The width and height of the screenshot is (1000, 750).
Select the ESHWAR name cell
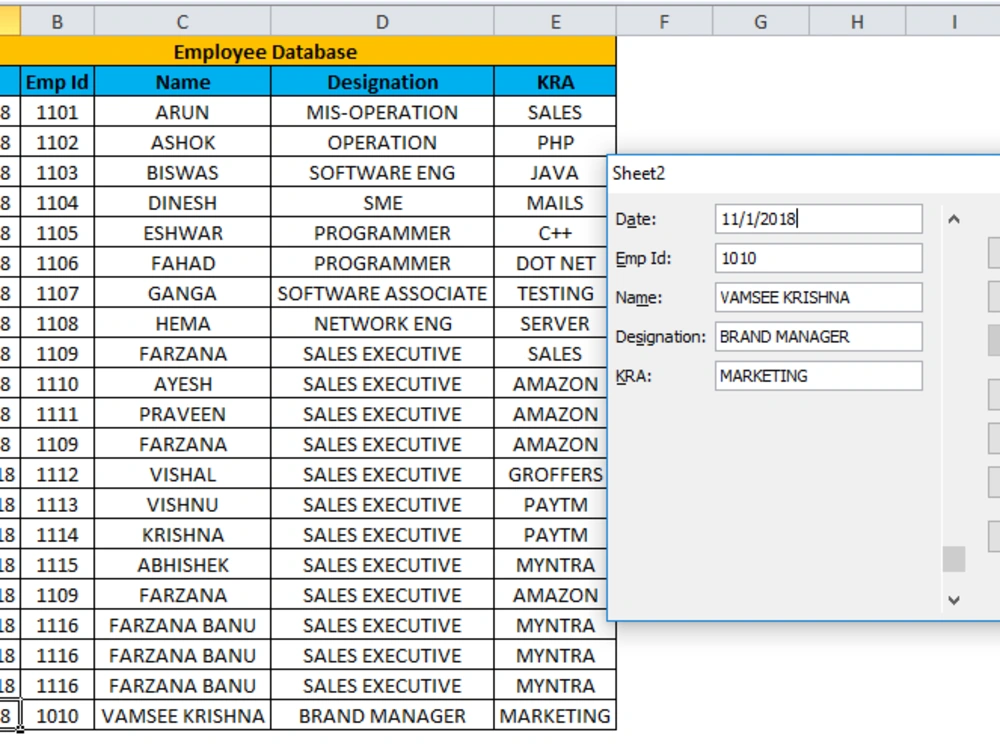[x=182, y=233]
